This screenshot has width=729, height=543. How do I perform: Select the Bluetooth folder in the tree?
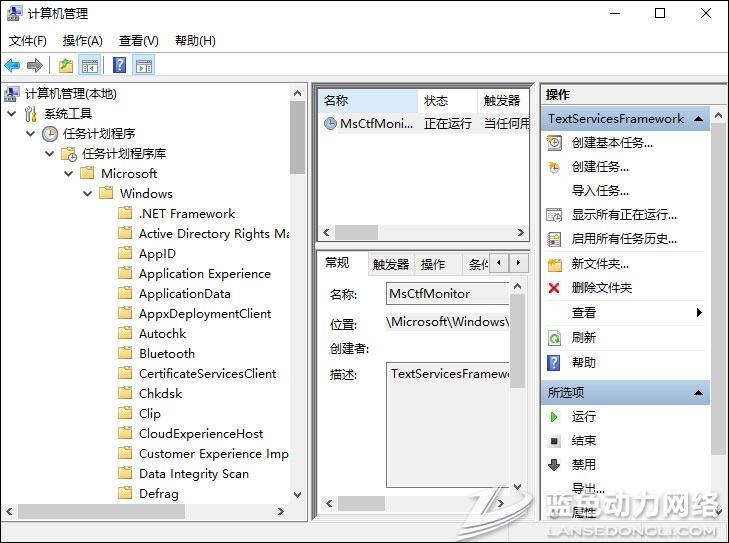point(166,354)
